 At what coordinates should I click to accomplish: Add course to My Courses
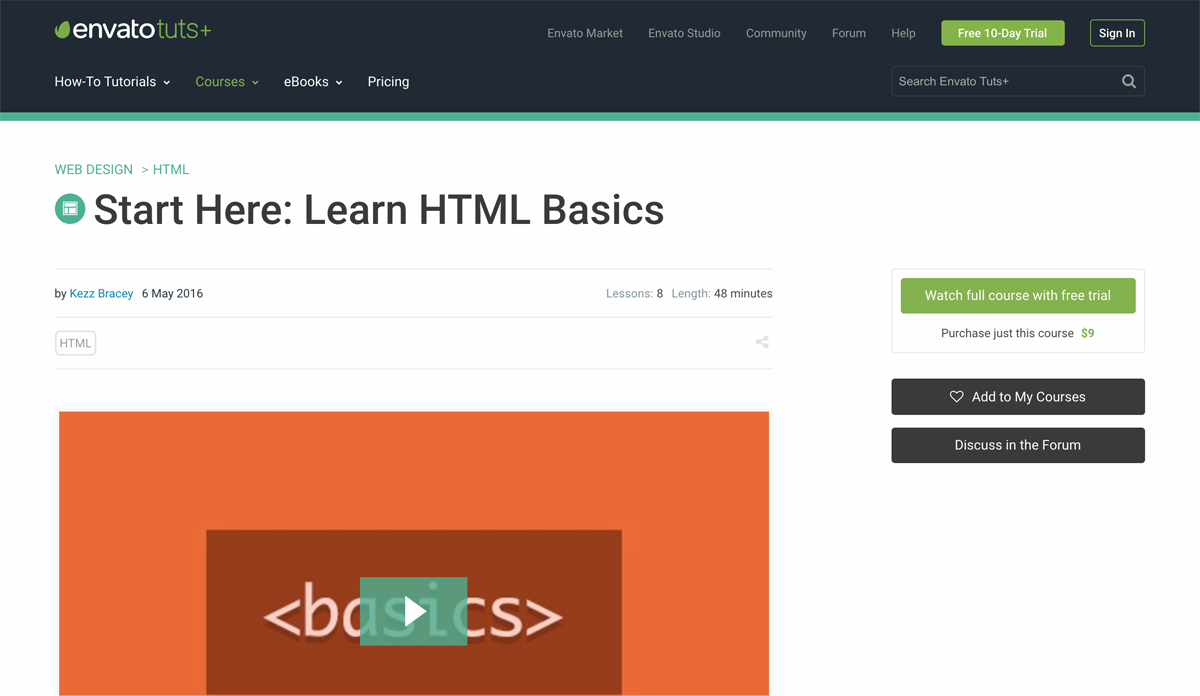click(1017, 397)
